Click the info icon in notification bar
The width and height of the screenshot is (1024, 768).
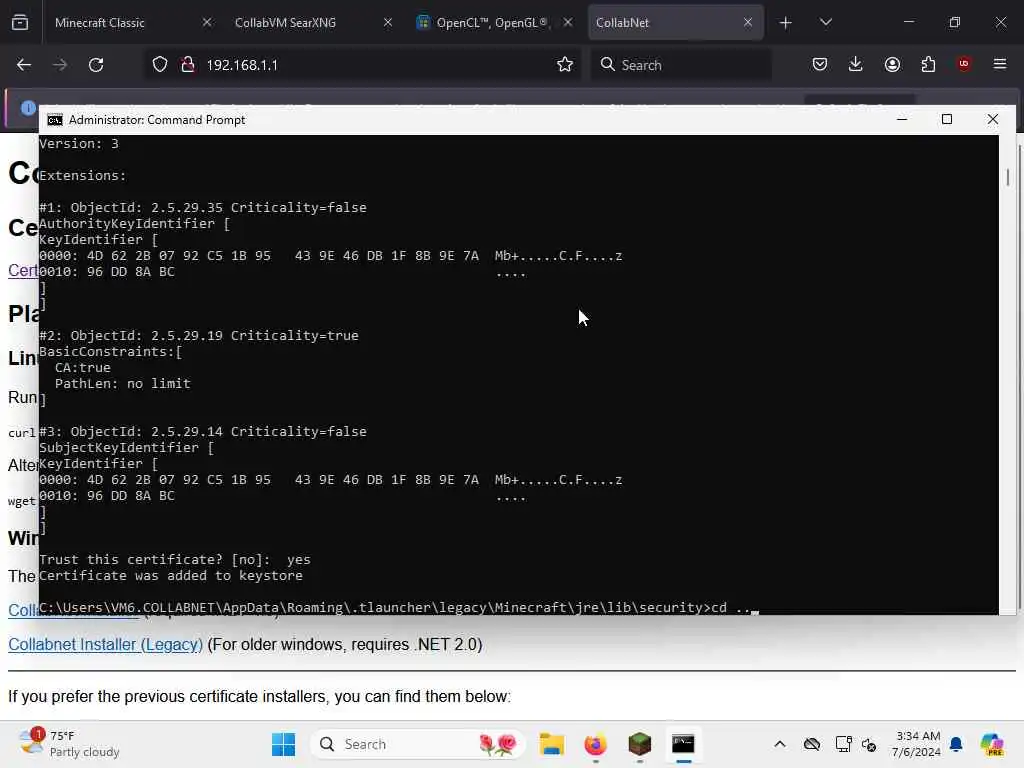[28, 108]
